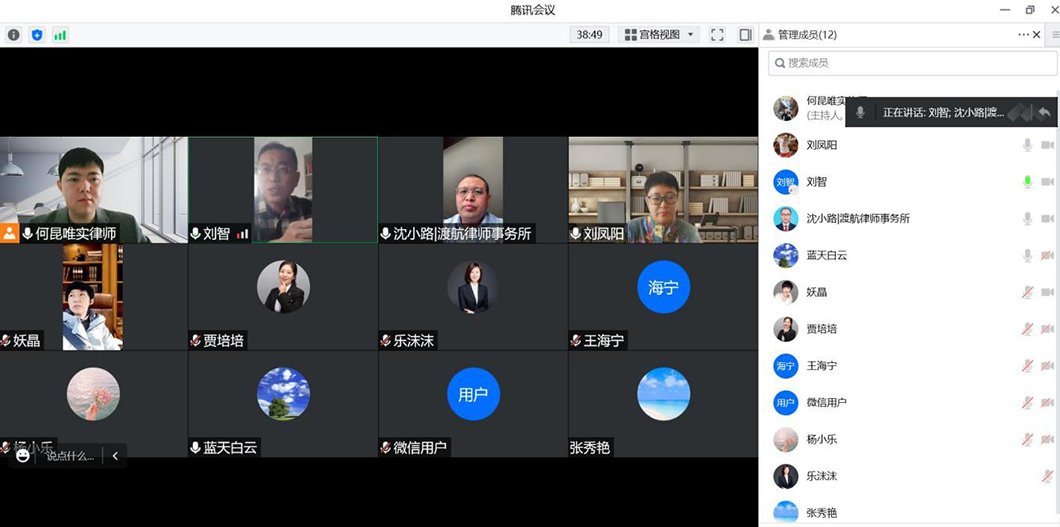
Task: Click 蓝天白云 avatar tile in grid
Action: point(283,404)
